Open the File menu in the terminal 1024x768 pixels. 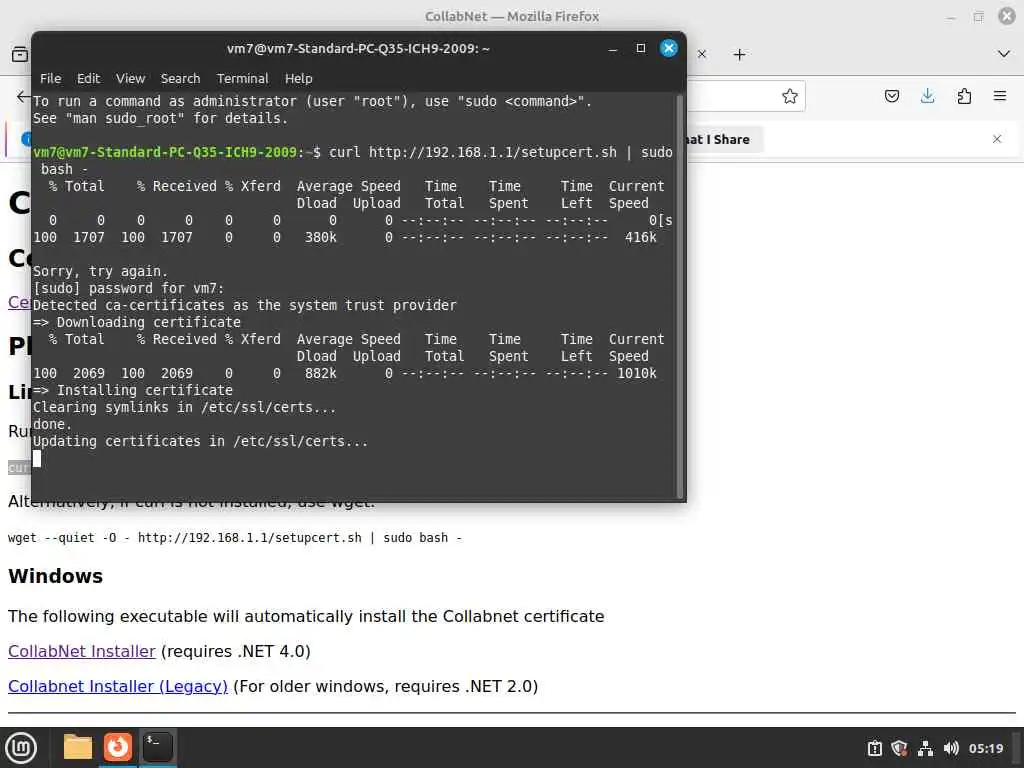tap(50, 78)
